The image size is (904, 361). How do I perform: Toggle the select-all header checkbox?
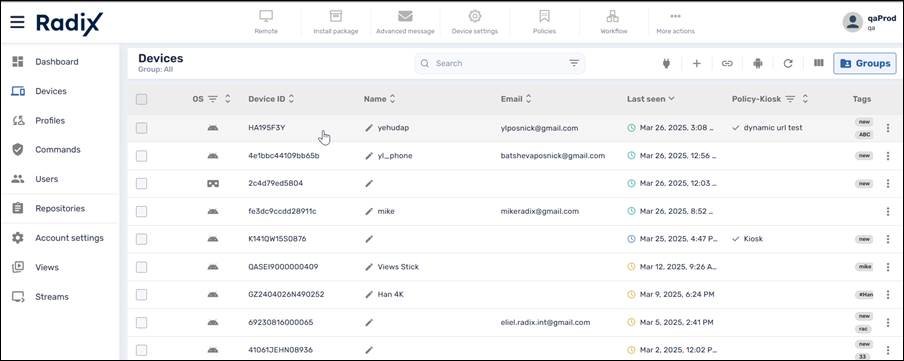coord(141,99)
